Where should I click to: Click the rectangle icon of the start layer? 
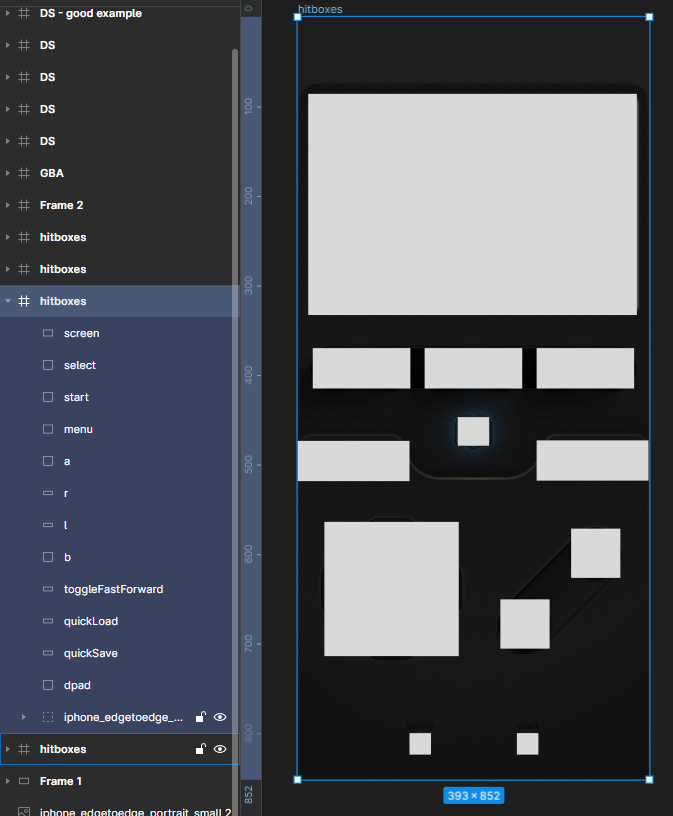(x=48, y=397)
